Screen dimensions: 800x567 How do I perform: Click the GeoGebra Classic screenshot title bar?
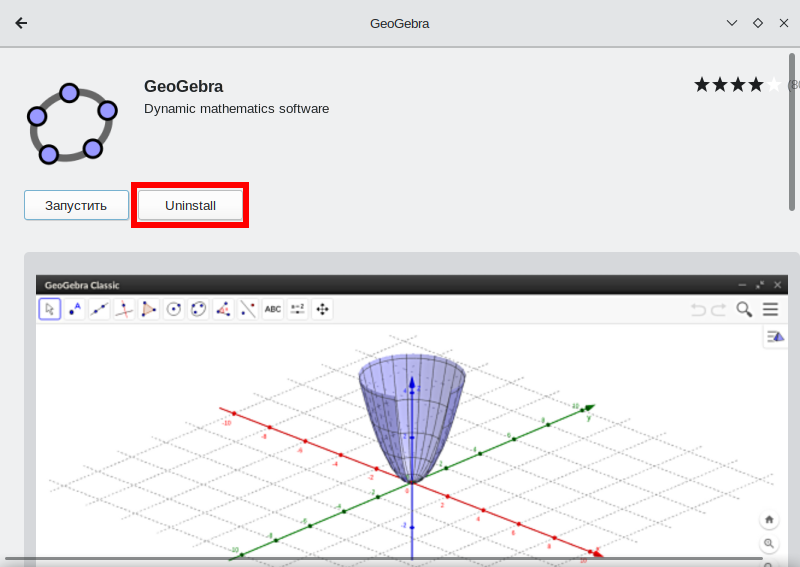tap(411, 285)
